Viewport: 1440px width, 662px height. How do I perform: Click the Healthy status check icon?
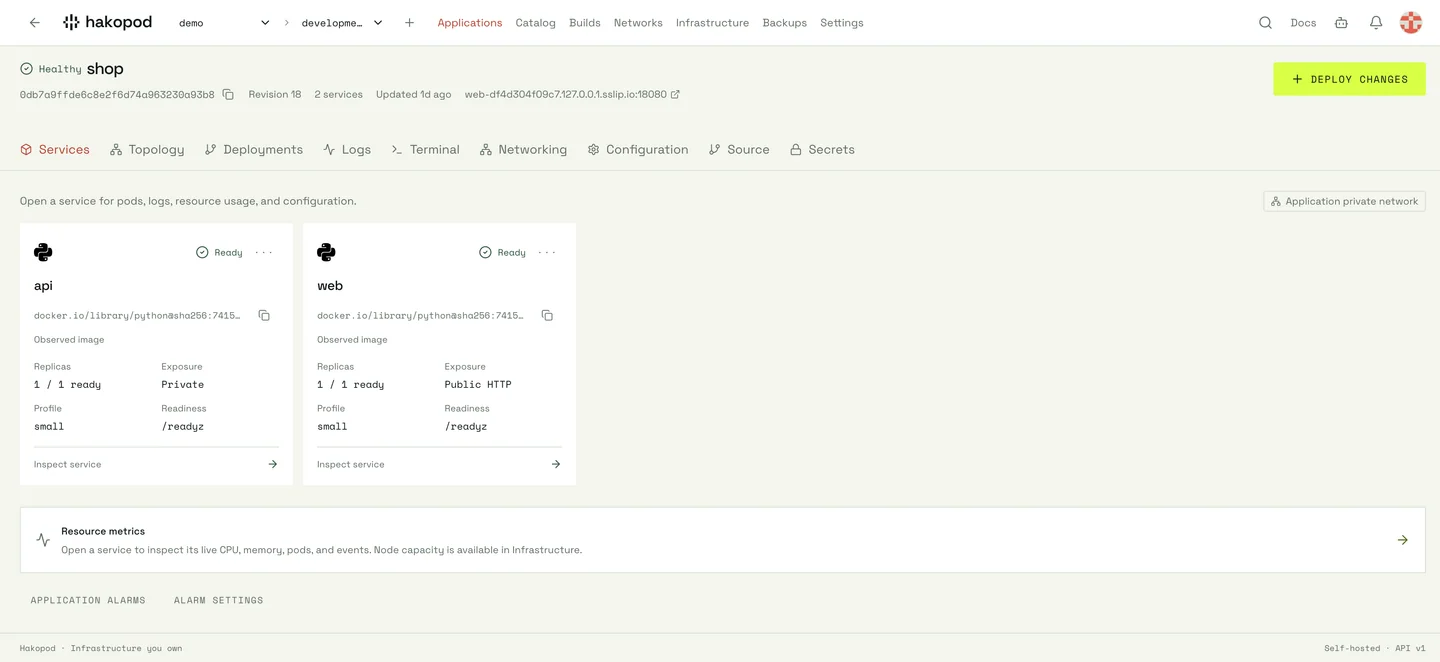point(27,69)
